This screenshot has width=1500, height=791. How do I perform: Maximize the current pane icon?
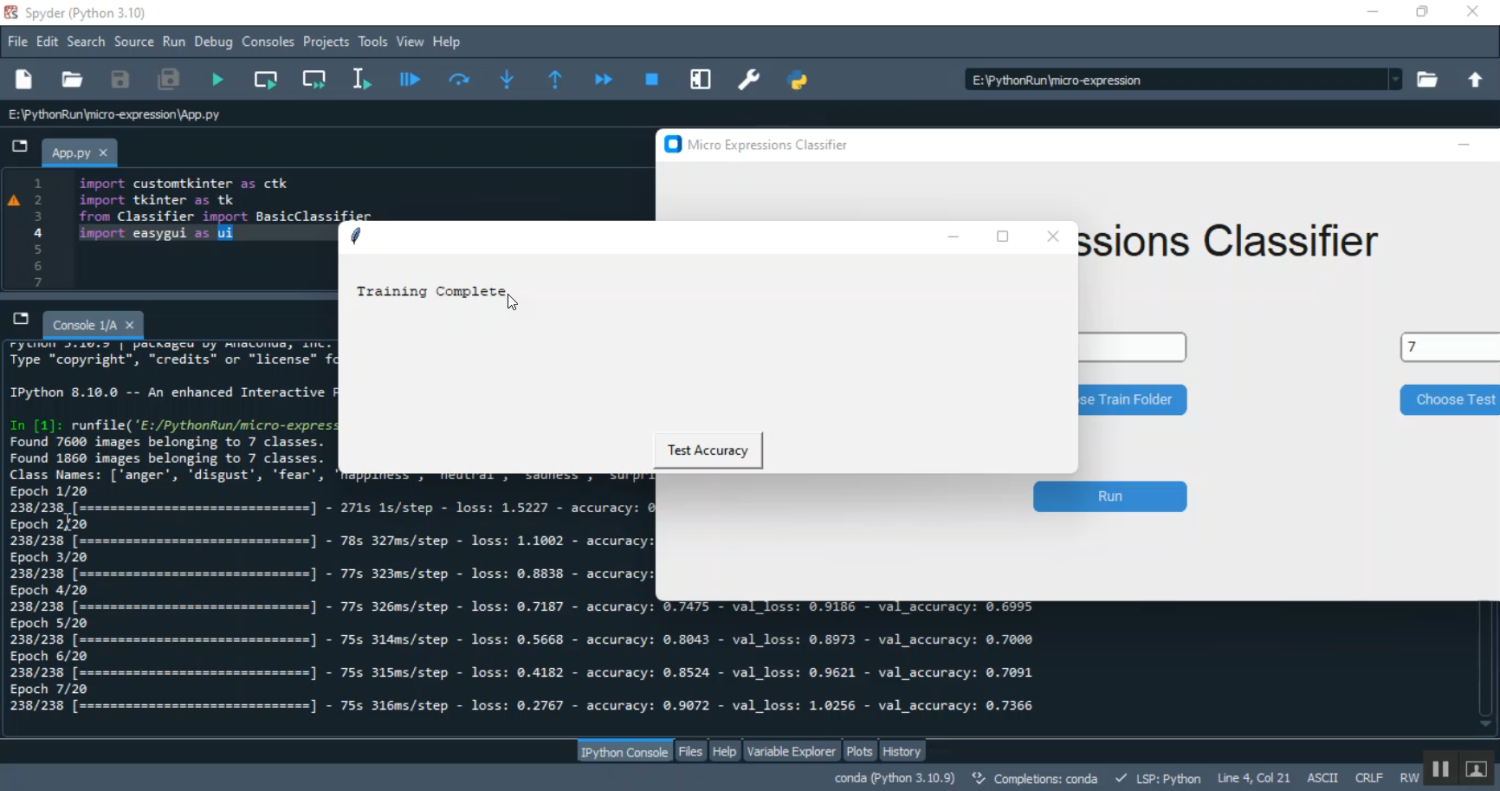(700, 80)
